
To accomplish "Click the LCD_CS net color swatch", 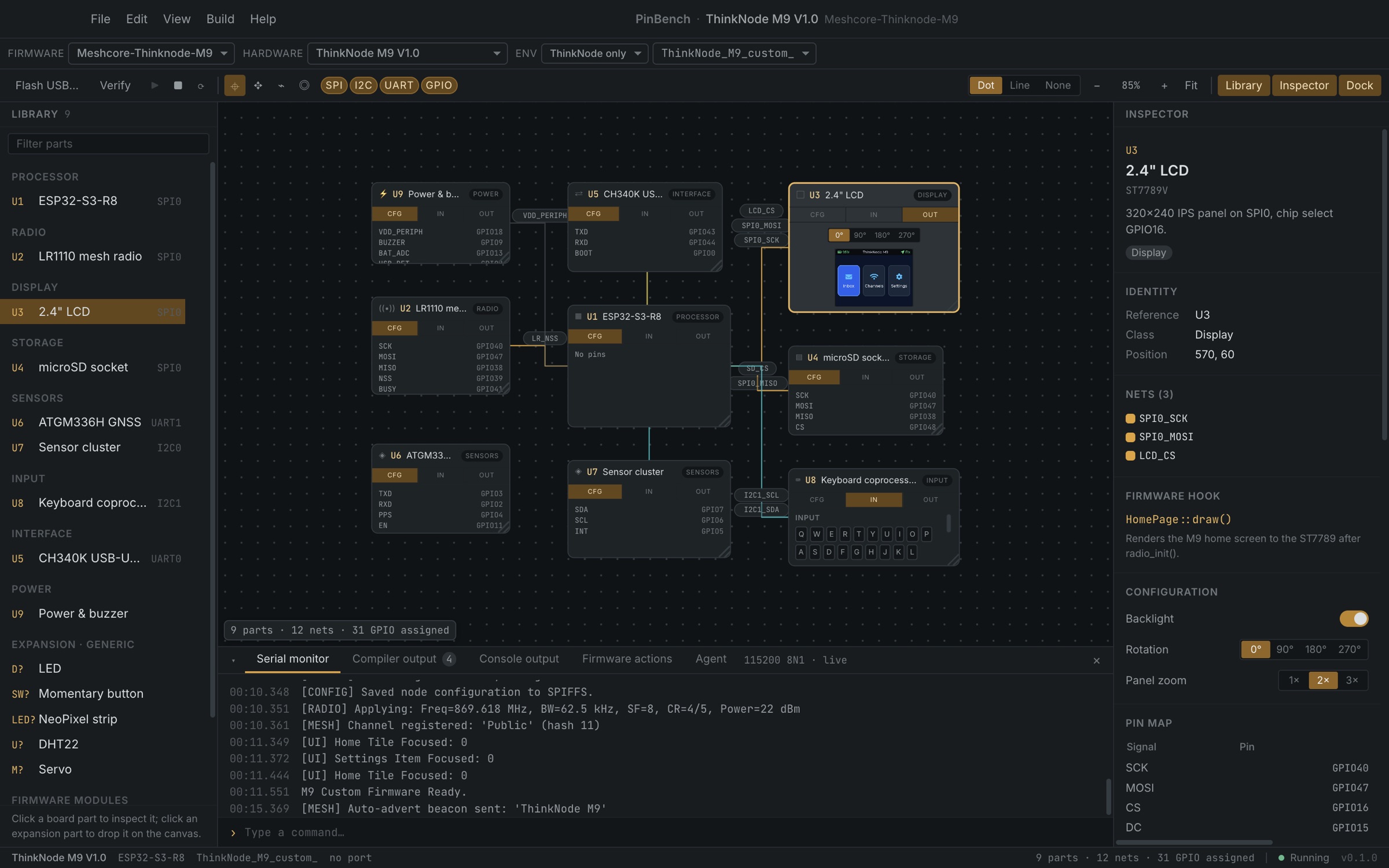I will [1130, 455].
